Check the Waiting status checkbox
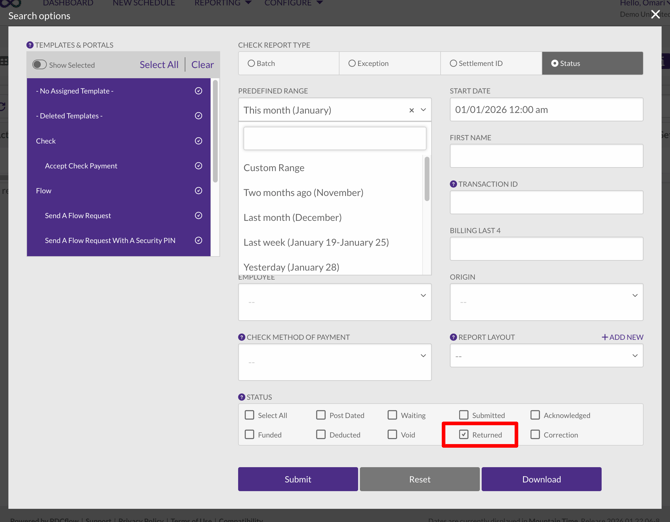Image resolution: width=670 pixels, height=522 pixels. (x=392, y=415)
